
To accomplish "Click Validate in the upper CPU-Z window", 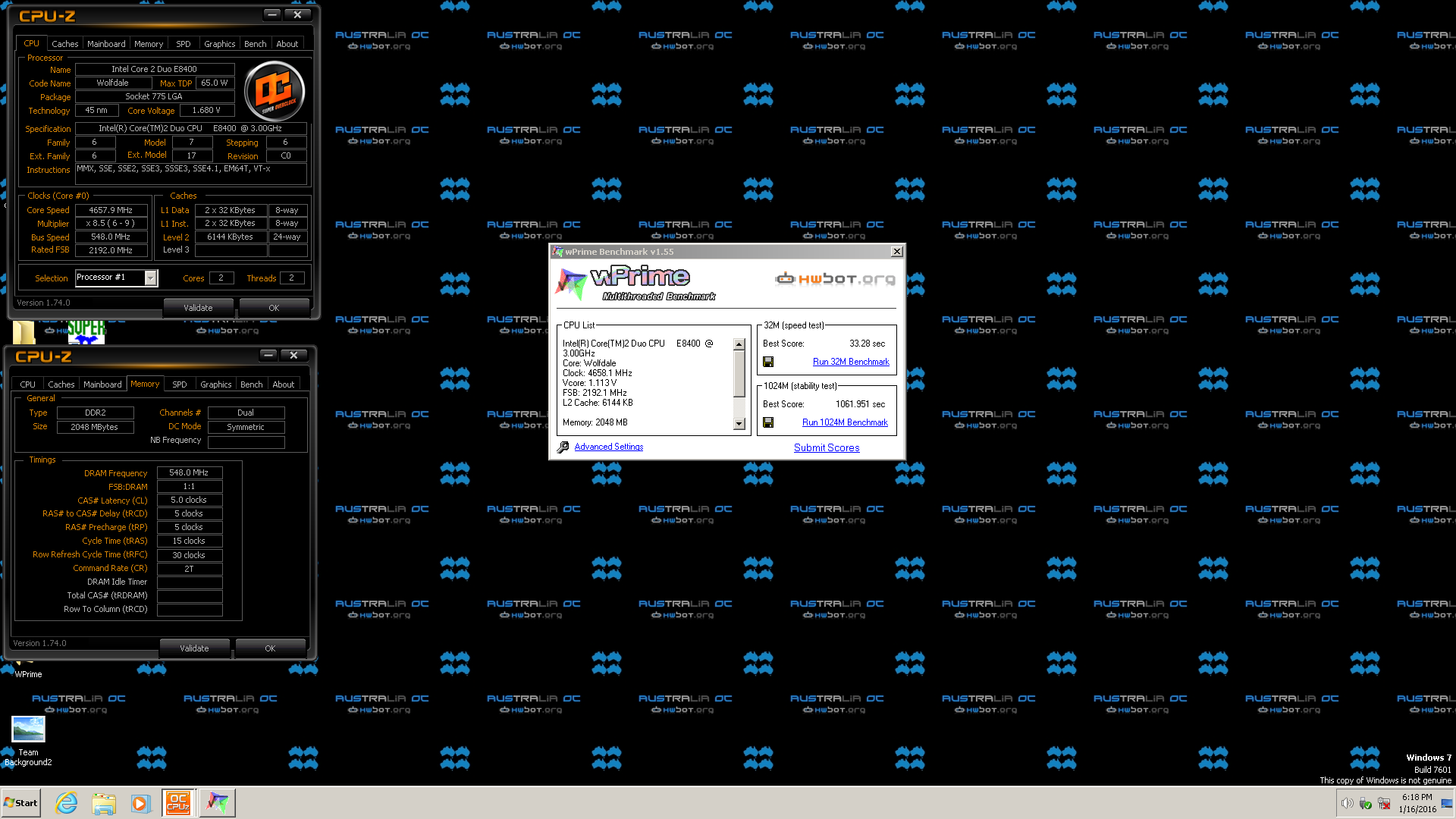I will tap(198, 308).
